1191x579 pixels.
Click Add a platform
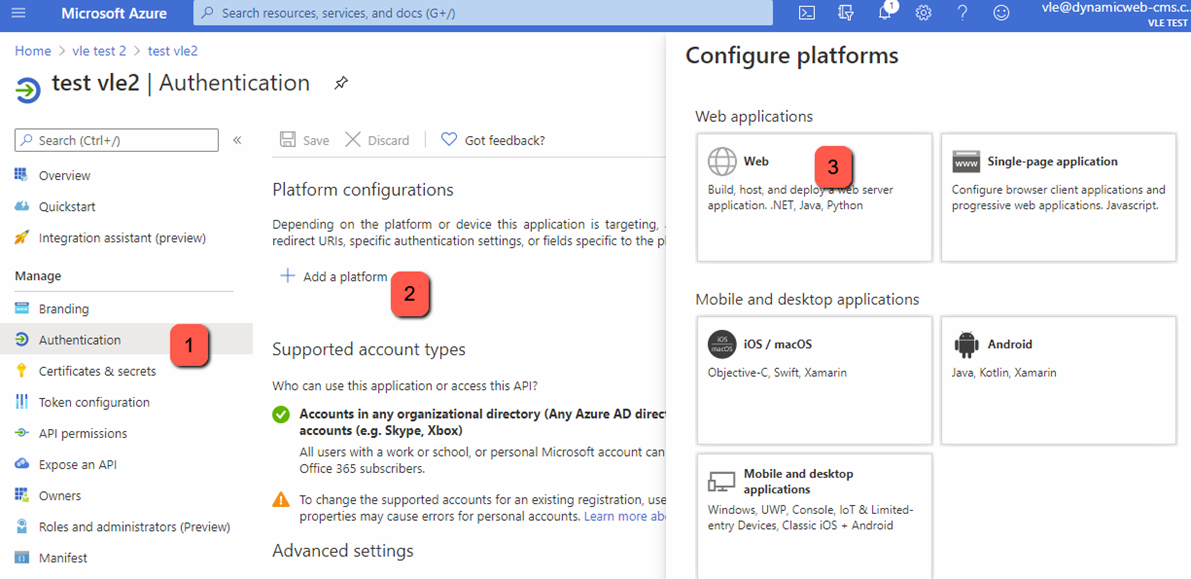[334, 277]
